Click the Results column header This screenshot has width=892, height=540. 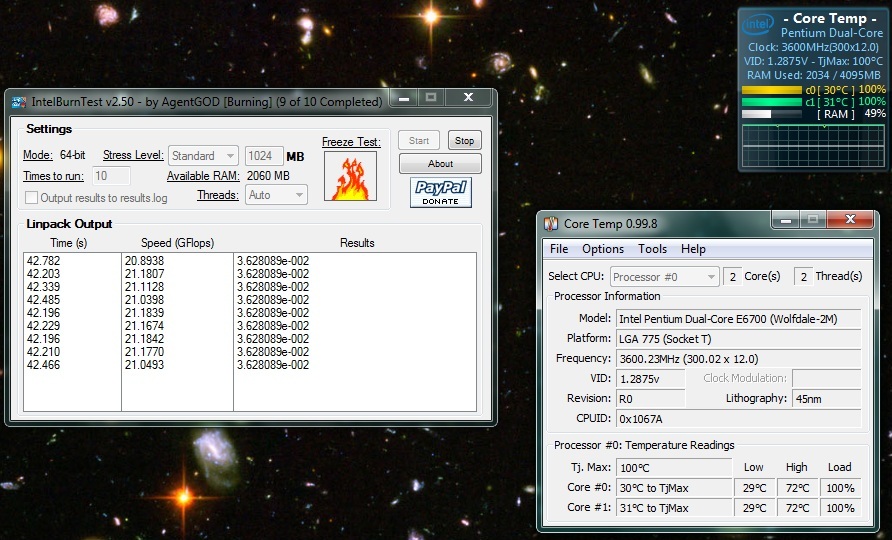click(357, 243)
